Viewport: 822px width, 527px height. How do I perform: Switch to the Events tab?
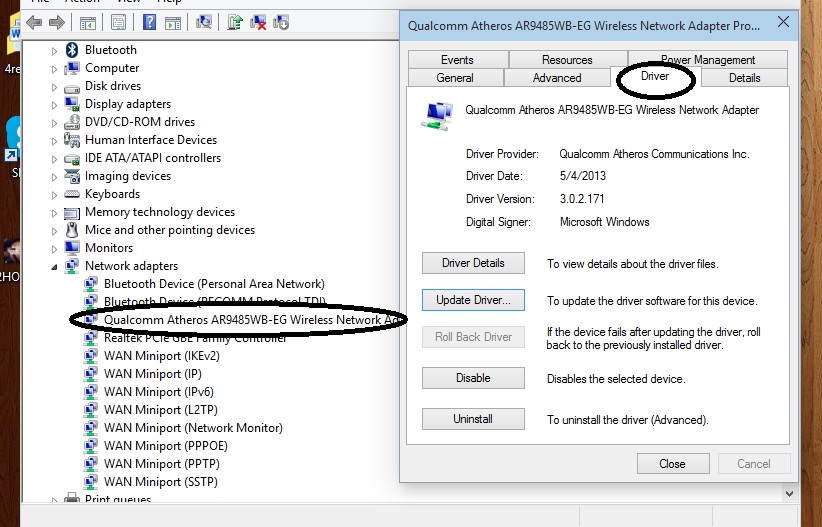click(x=458, y=60)
